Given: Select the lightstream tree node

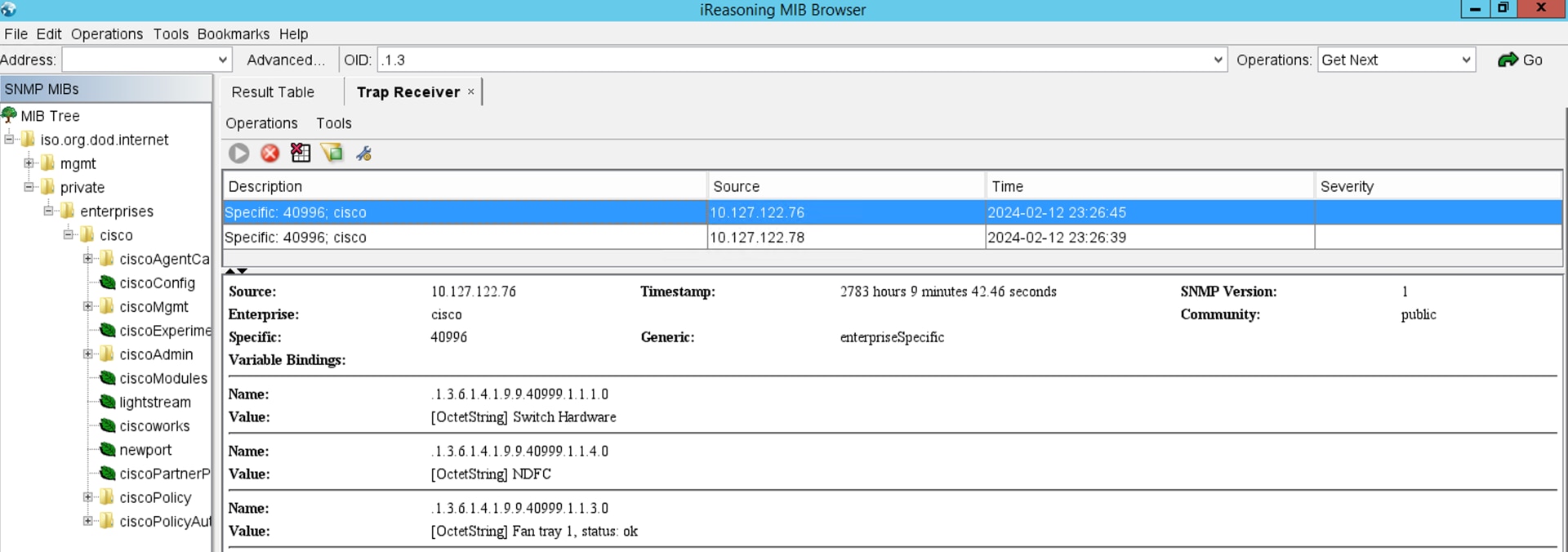Looking at the screenshot, I should [x=154, y=402].
